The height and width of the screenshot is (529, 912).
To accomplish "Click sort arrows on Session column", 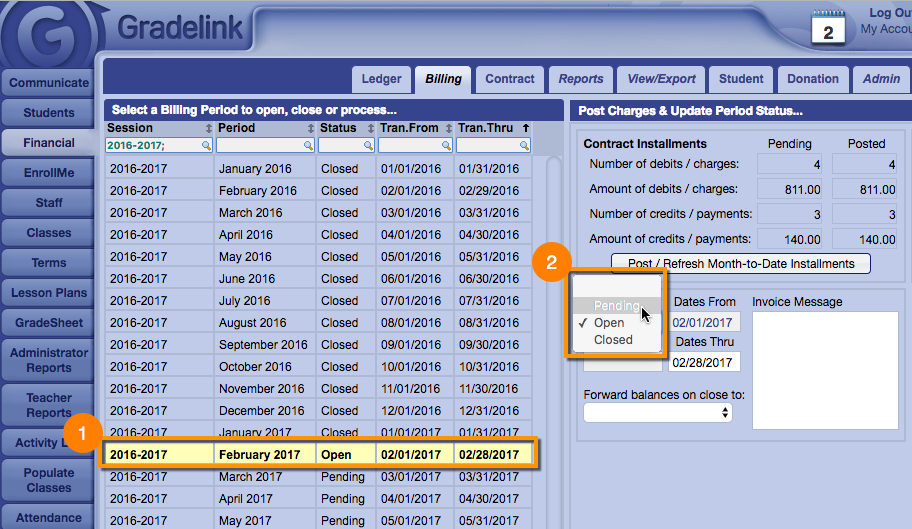I will point(208,128).
